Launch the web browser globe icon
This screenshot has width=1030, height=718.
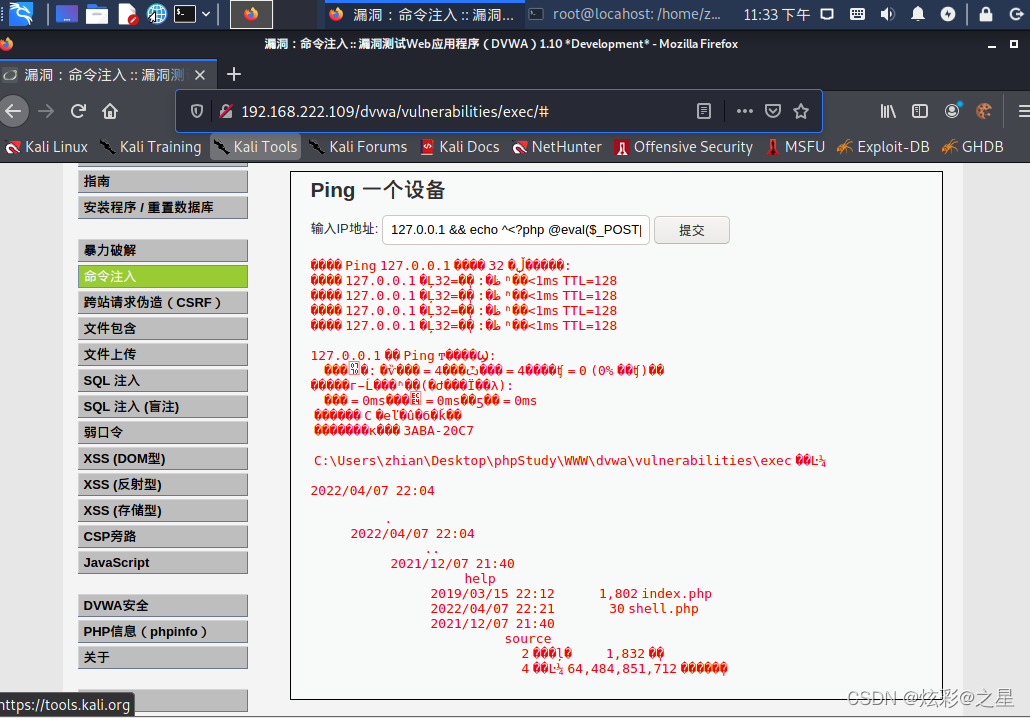point(156,14)
